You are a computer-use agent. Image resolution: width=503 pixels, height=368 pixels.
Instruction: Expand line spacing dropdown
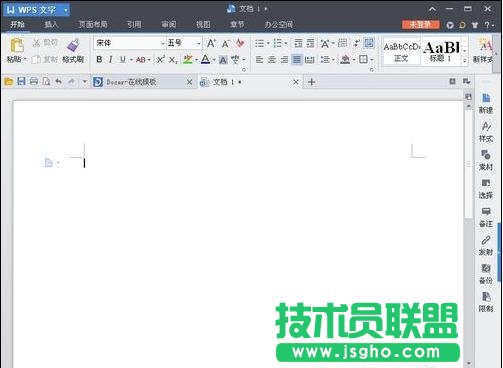tap(333, 60)
